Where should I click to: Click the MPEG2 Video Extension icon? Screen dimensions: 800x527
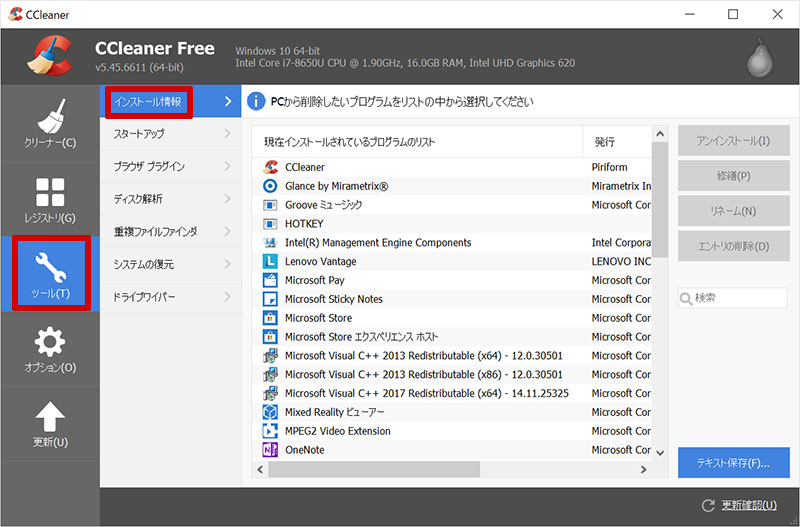coord(270,431)
